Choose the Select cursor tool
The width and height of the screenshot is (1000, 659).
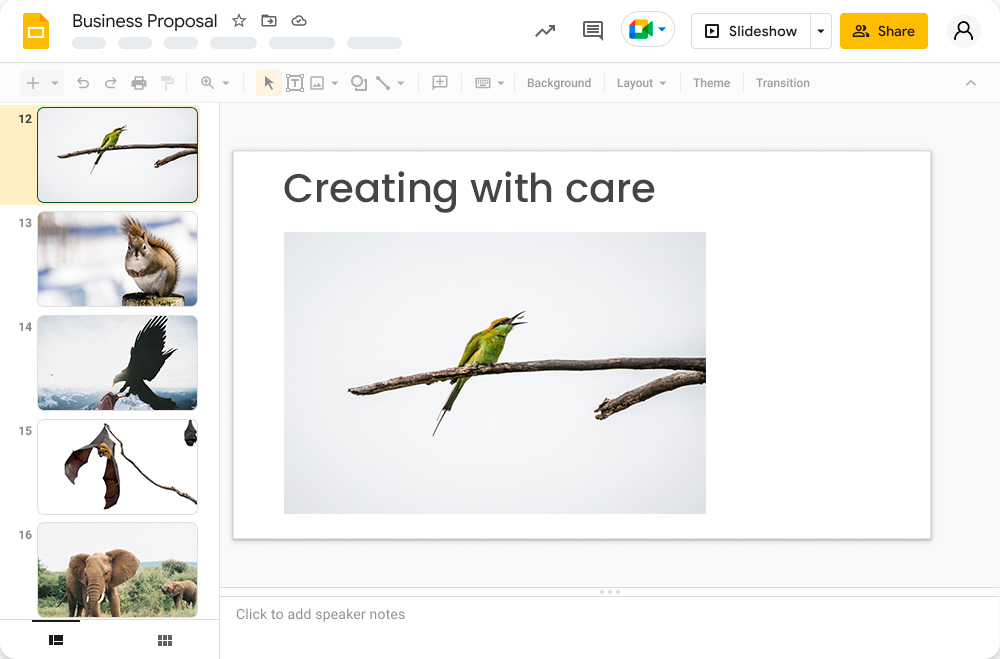(x=268, y=83)
